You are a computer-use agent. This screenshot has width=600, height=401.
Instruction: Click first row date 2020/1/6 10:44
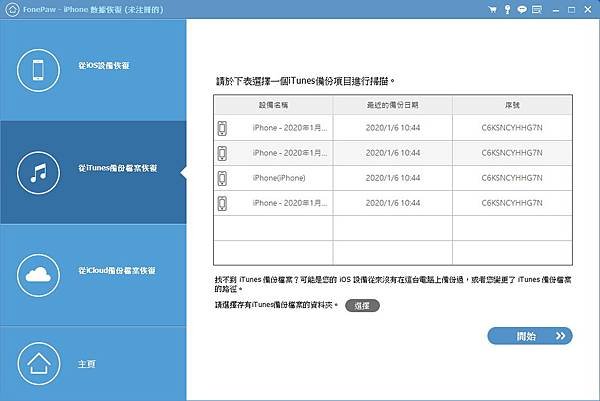[x=393, y=128]
